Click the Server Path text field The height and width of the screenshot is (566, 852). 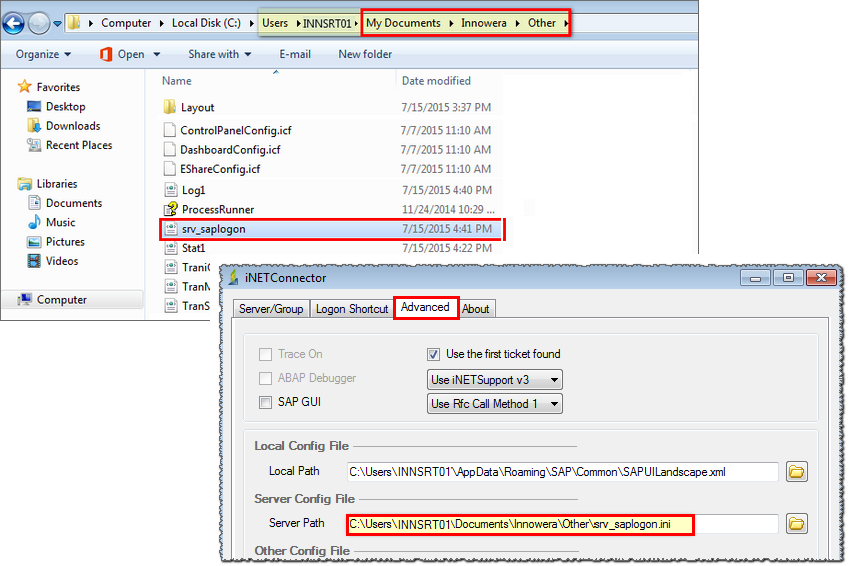(562, 524)
